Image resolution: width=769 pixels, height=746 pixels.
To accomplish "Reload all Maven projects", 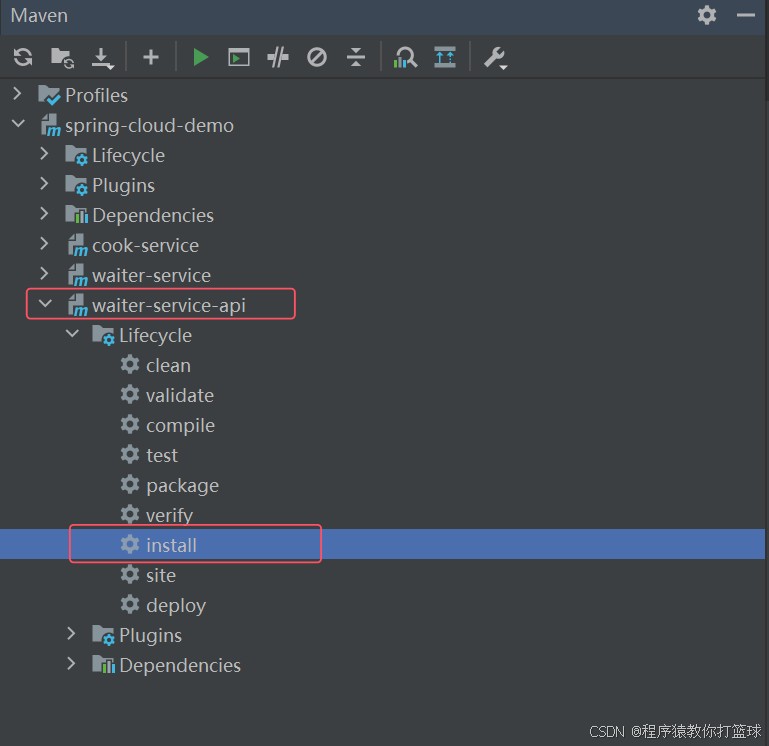I will (23, 57).
